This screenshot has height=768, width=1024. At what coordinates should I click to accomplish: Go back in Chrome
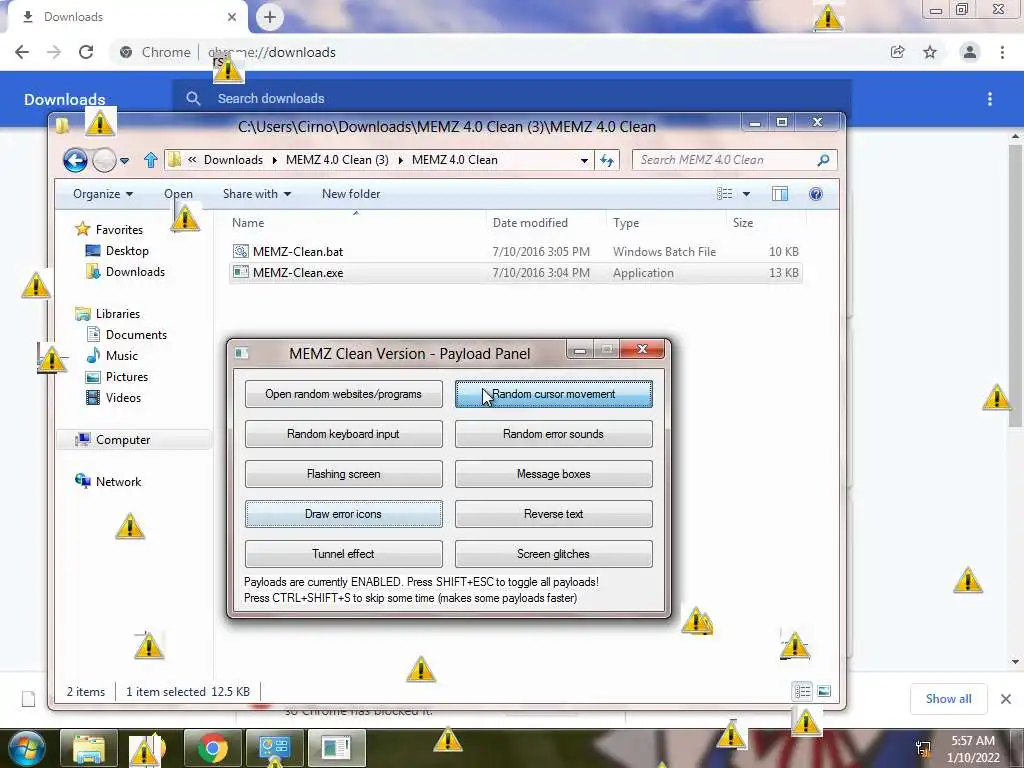(22, 52)
